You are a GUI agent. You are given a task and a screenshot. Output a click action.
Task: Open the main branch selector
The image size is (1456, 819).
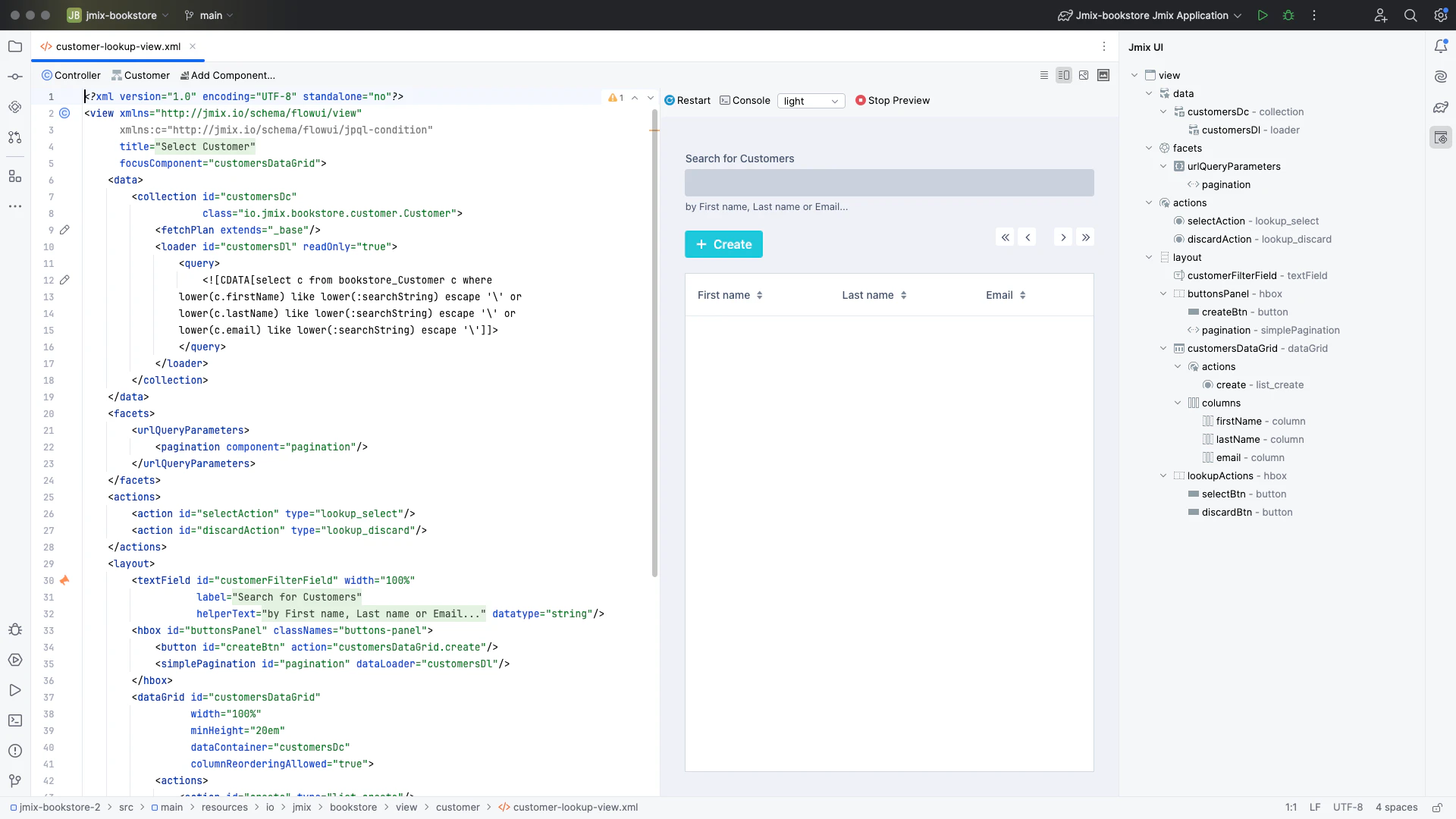pos(209,15)
